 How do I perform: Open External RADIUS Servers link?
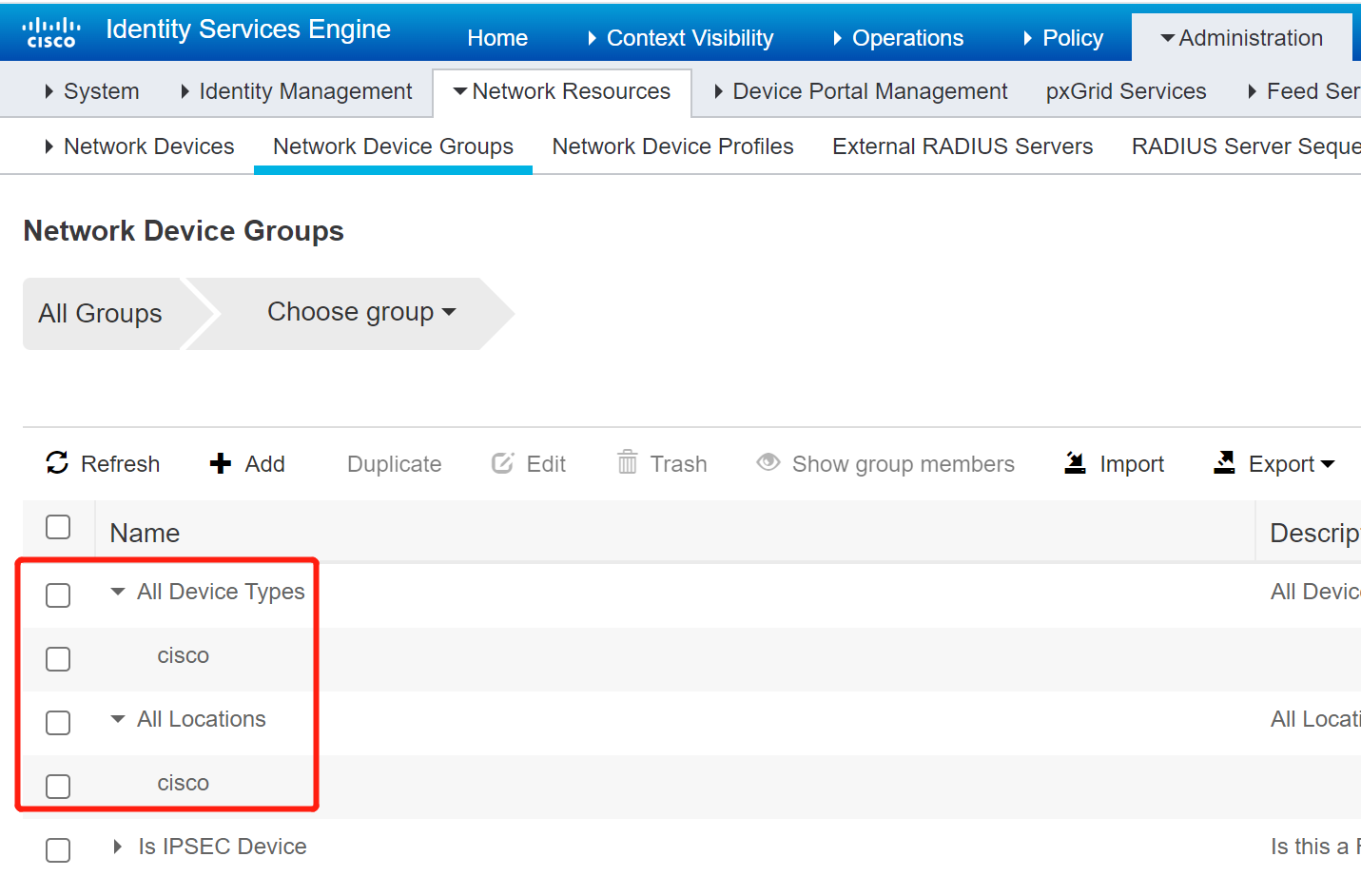coord(962,146)
